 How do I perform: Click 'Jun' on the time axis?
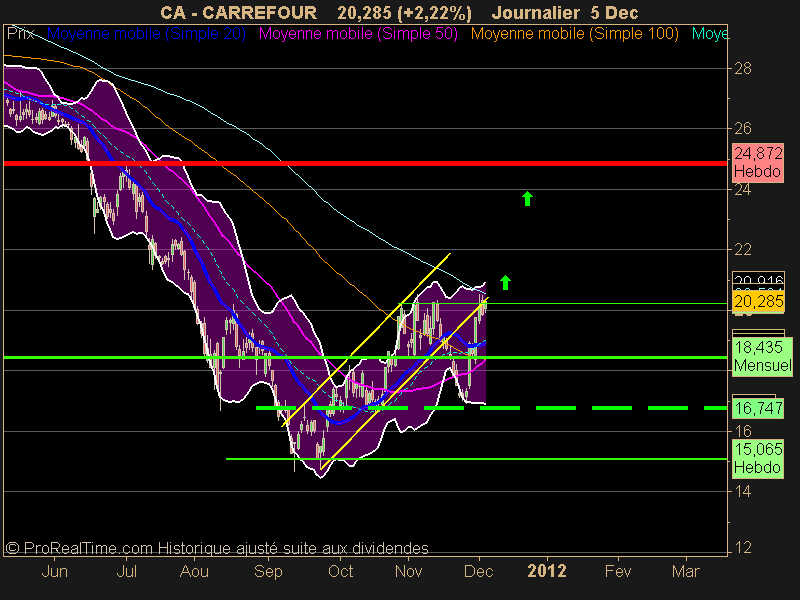click(54, 571)
